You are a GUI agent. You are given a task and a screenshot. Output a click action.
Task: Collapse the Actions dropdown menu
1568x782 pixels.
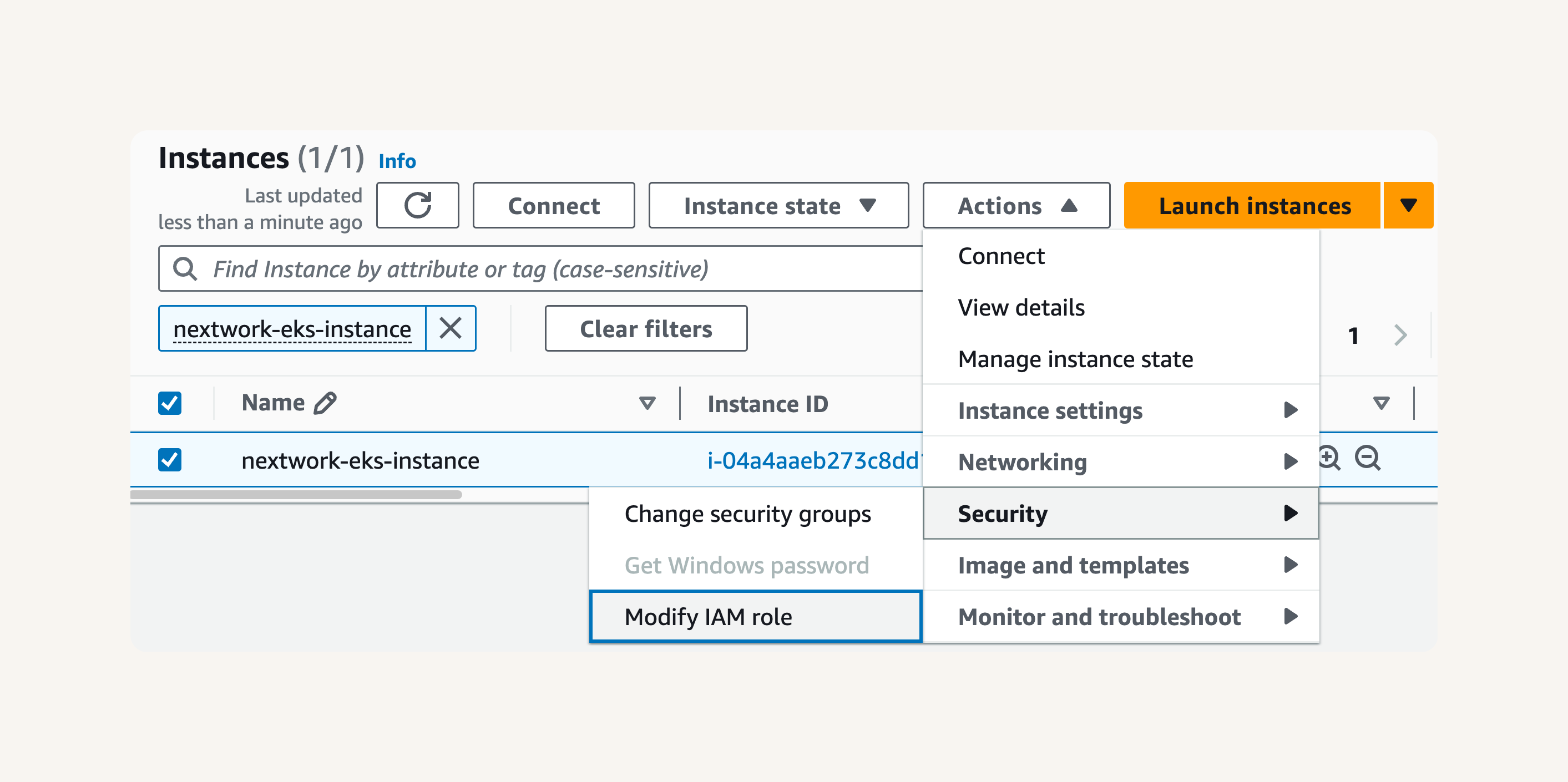coord(1016,206)
